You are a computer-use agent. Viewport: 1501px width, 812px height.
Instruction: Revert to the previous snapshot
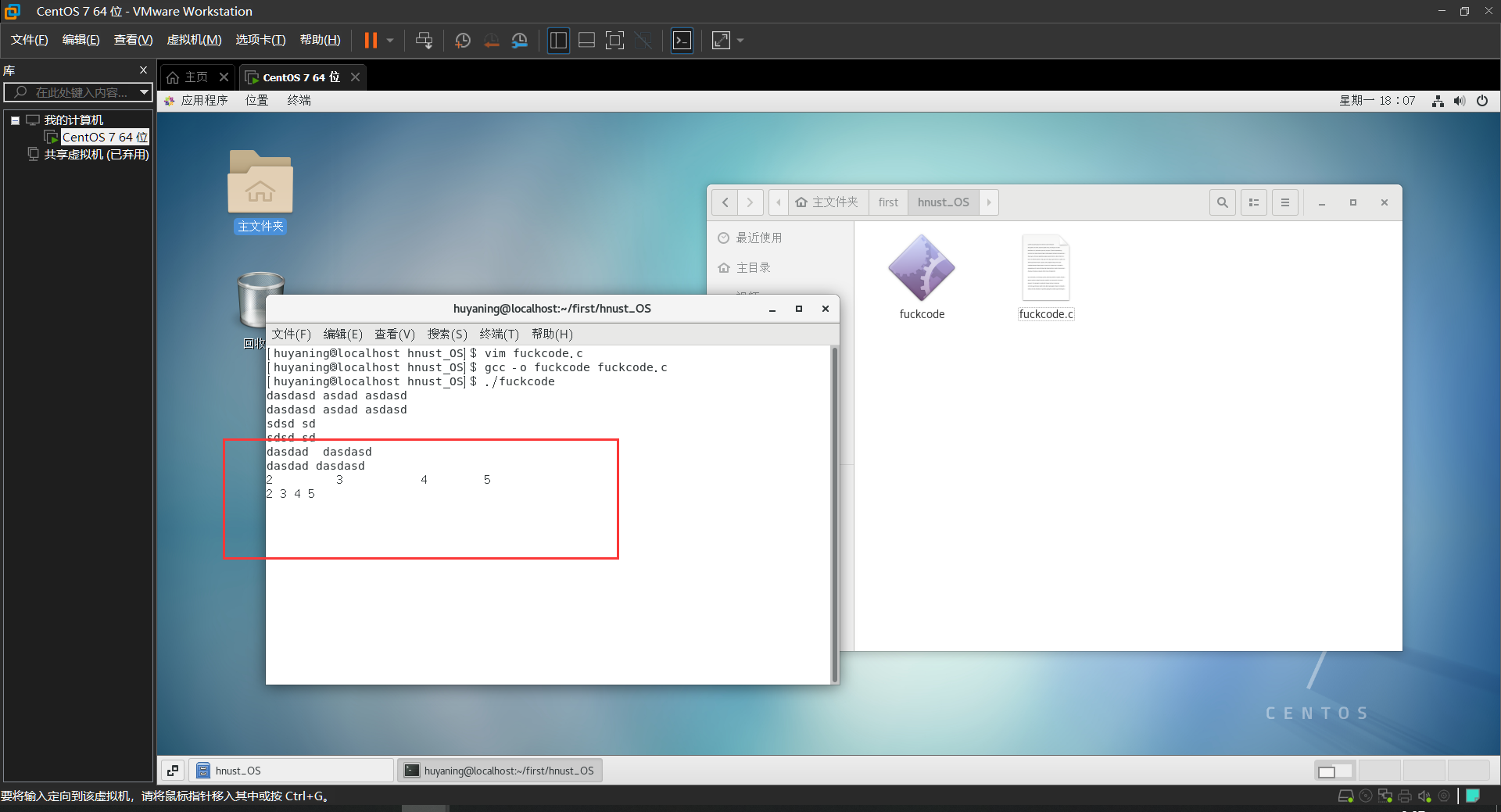(x=491, y=40)
